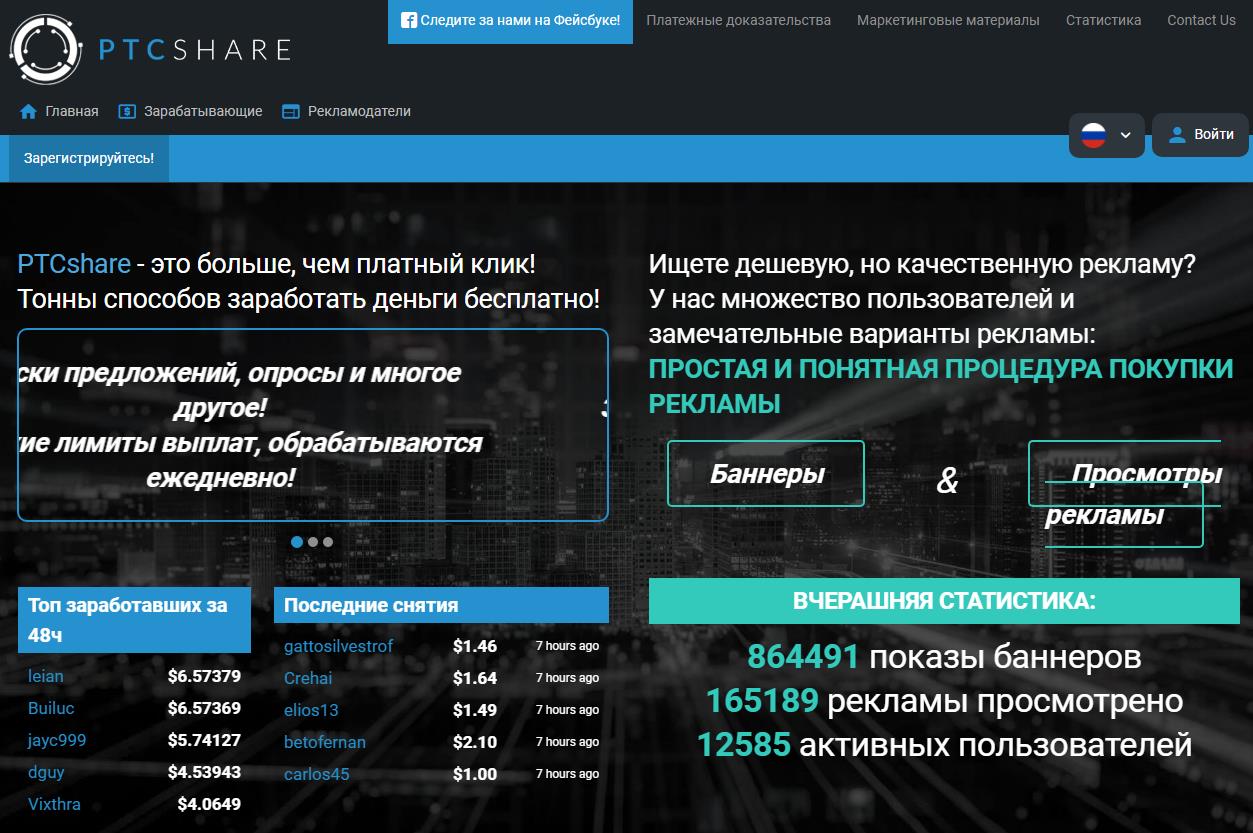Expand the language dropdown chevron

[x=1126, y=135]
